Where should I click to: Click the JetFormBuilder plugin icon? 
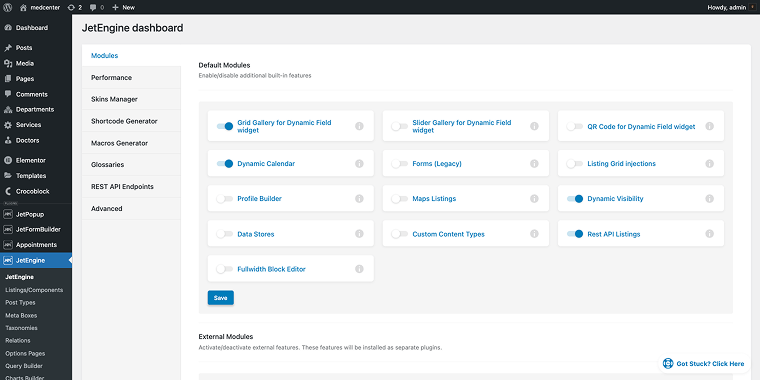click(8, 230)
